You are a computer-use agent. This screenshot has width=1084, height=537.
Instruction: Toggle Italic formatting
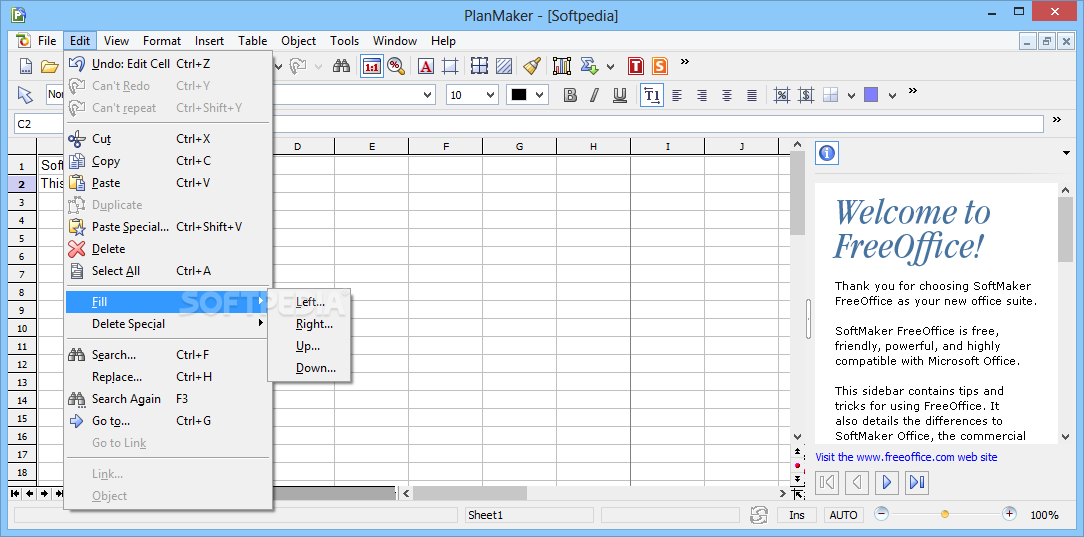pos(595,95)
